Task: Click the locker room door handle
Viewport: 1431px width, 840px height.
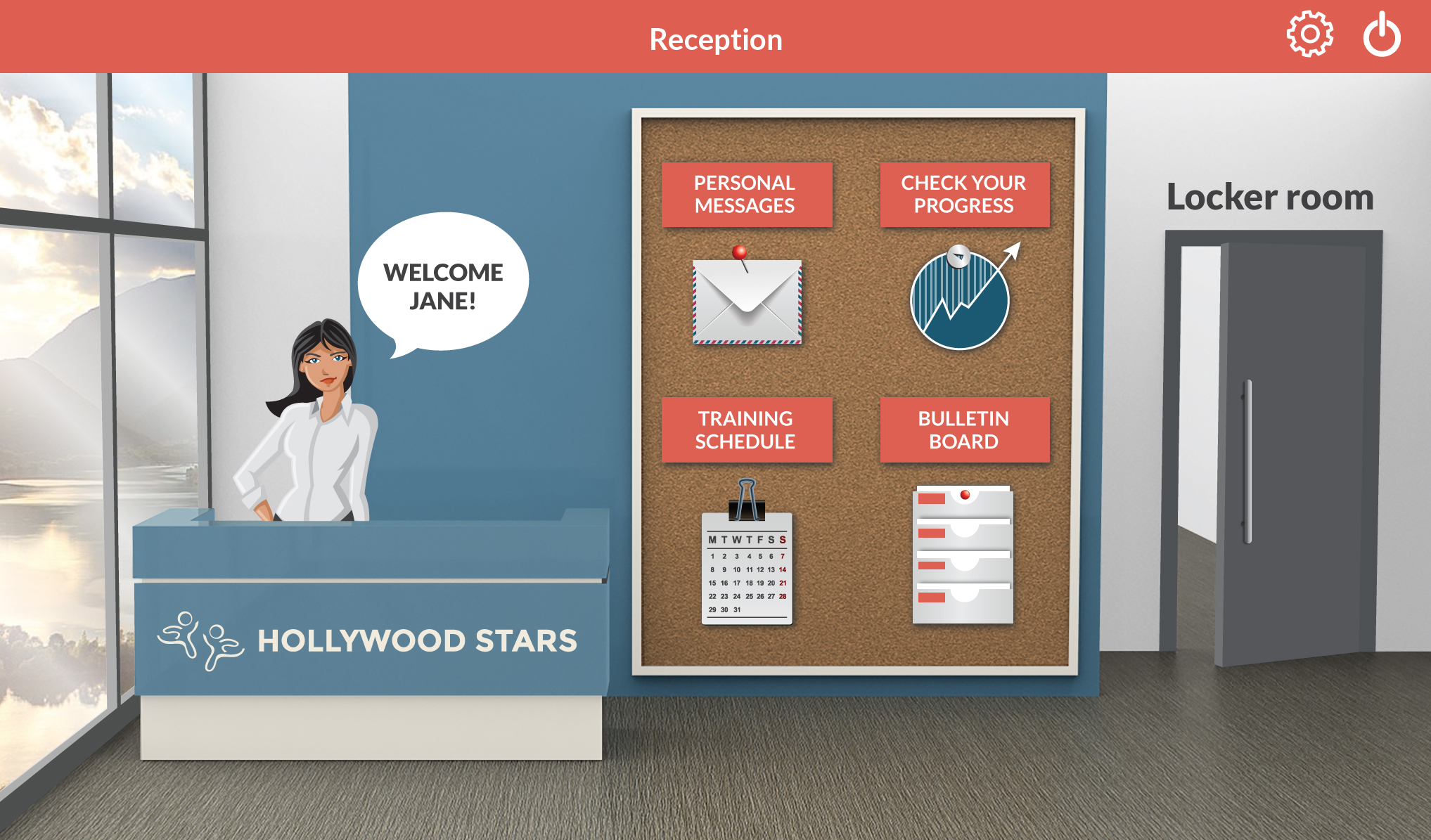Action: [1247, 461]
